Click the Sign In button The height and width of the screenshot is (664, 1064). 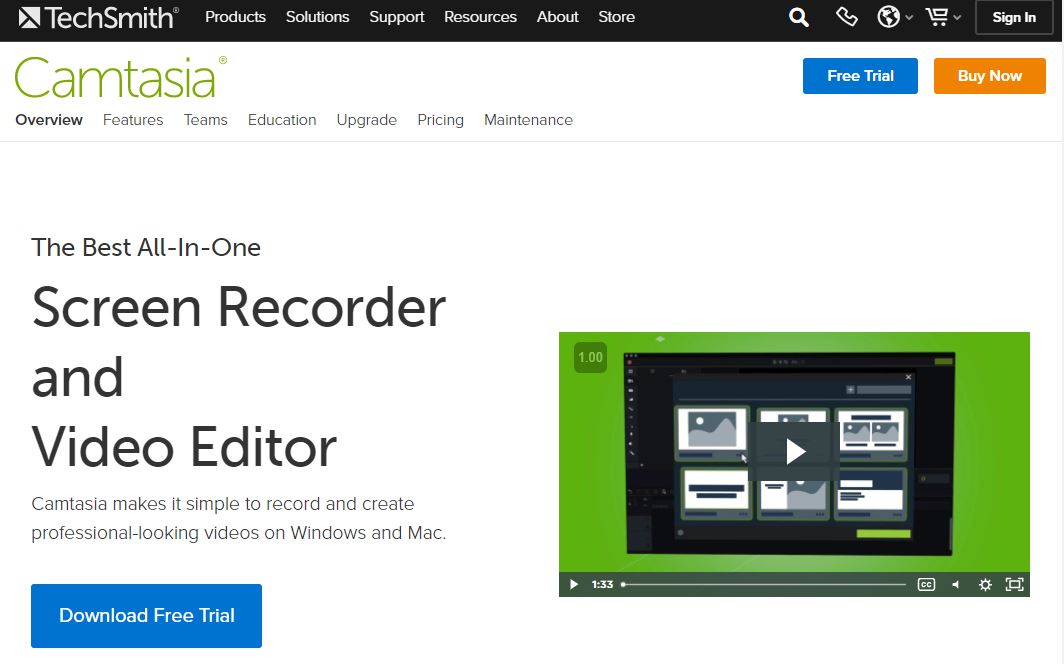[x=1014, y=18]
